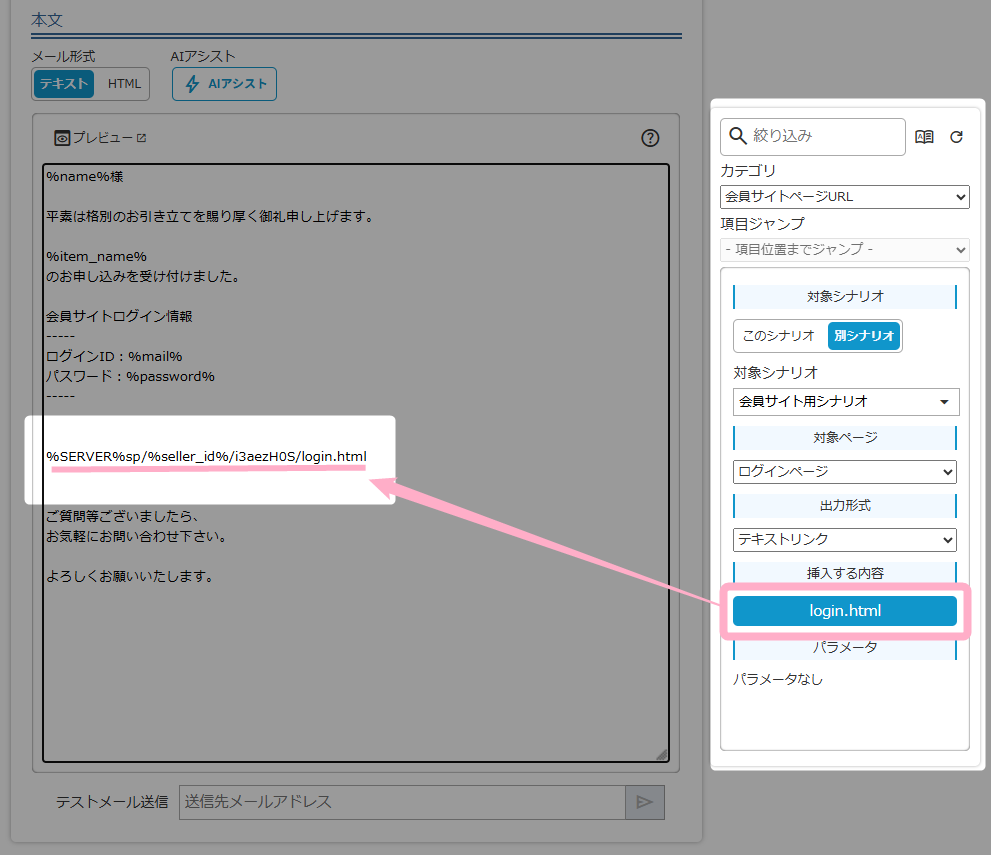Click the test mail address input field

402,802
